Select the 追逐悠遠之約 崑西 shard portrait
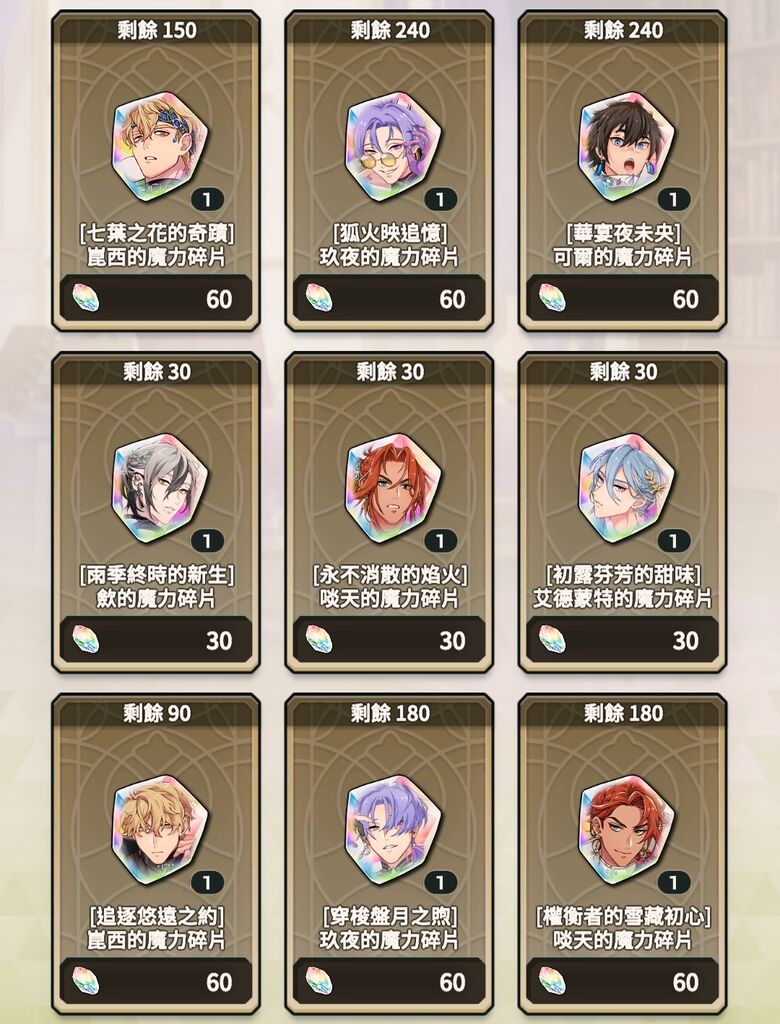The image size is (780, 1024). click(160, 830)
